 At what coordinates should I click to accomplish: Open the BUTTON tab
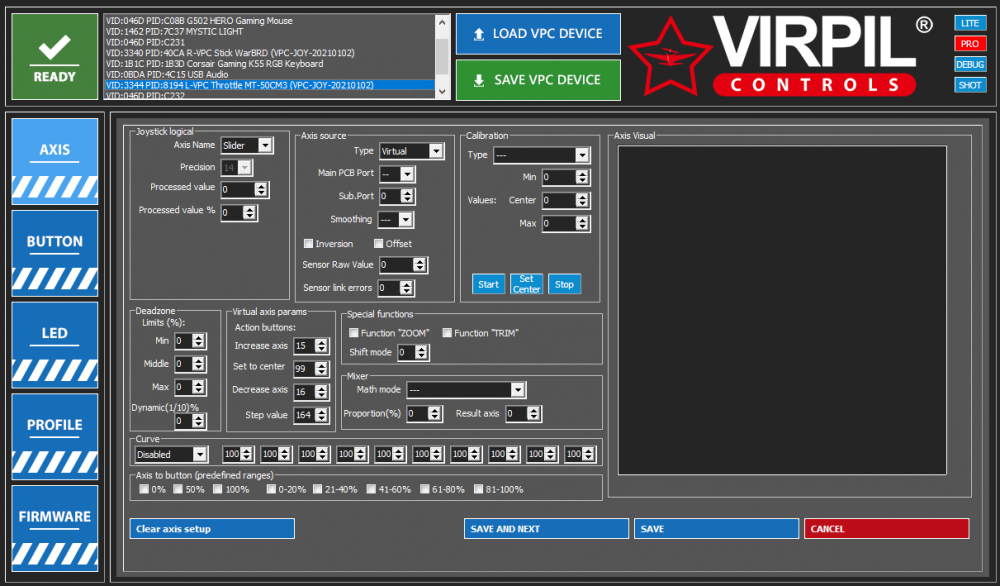point(55,242)
